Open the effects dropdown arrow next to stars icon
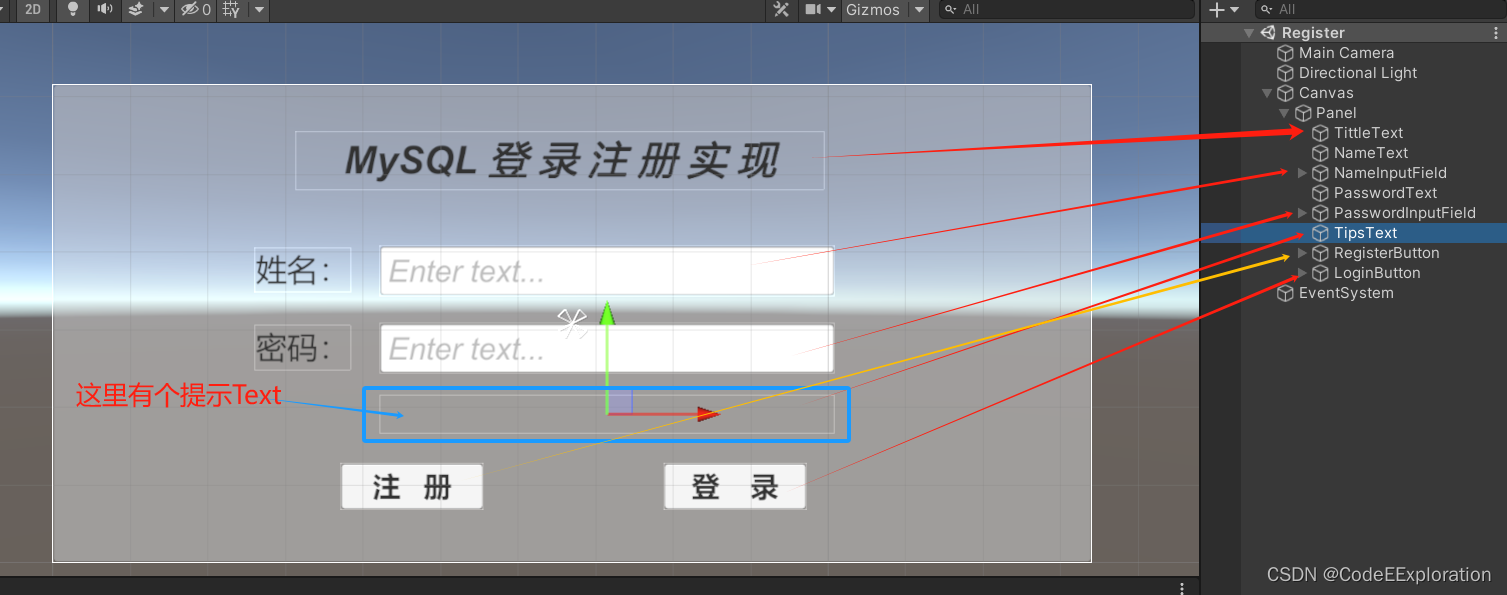 pyautogui.click(x=163, y=10)
